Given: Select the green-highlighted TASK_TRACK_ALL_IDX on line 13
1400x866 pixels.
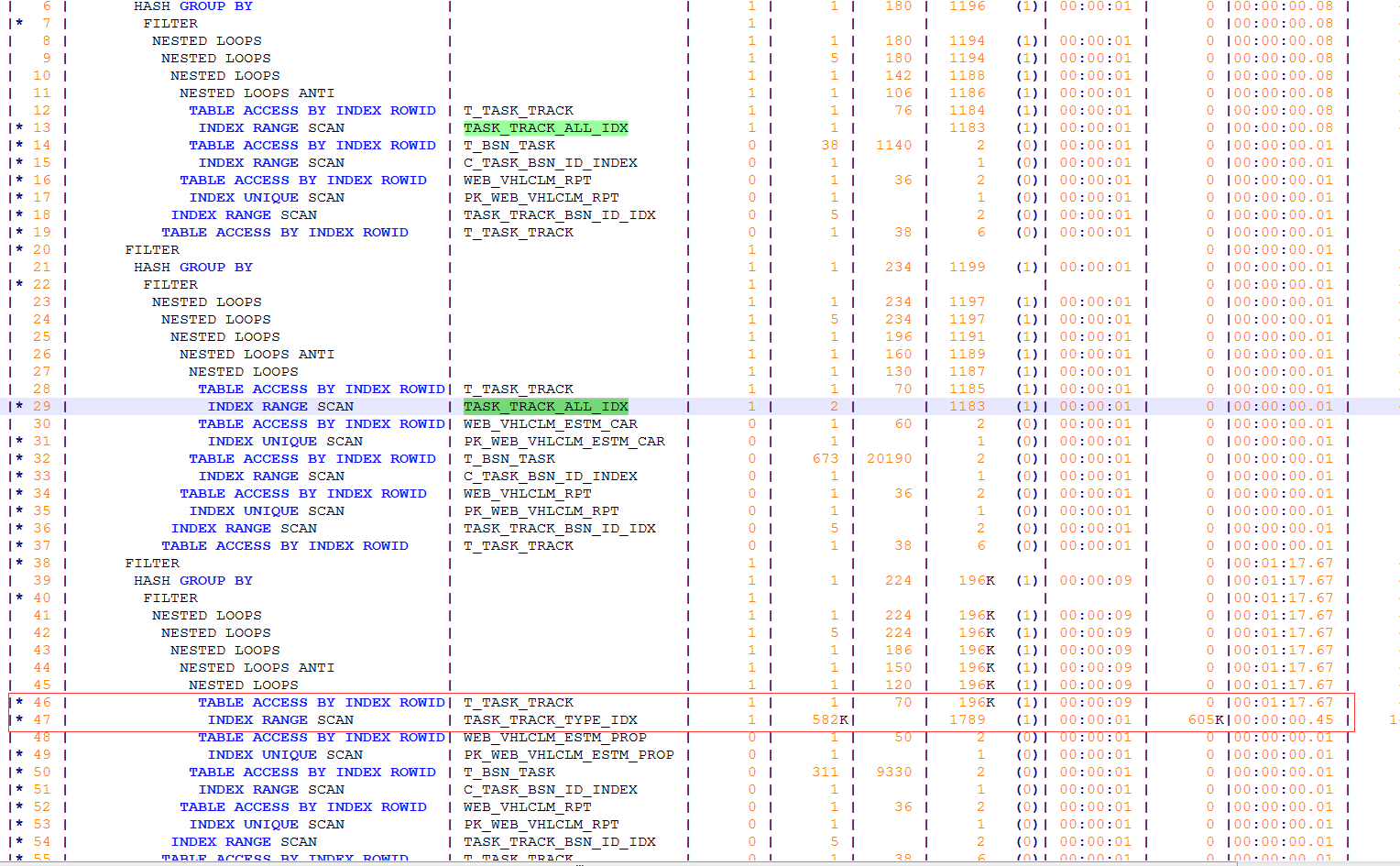Looking at the screenshot, I should (x=546, y=127).
